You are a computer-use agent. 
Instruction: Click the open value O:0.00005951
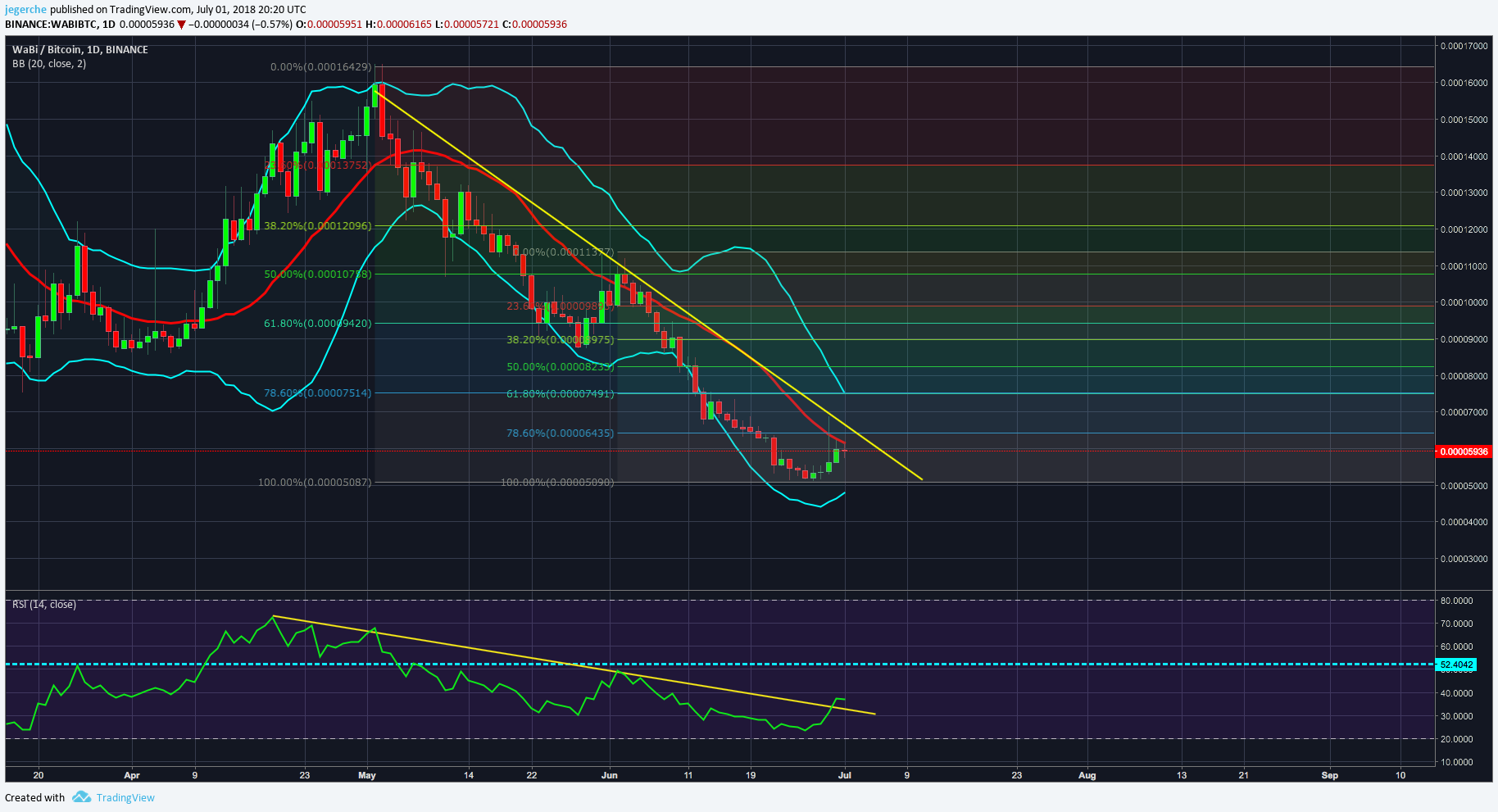pyautogui.click(x=329, y=25)
